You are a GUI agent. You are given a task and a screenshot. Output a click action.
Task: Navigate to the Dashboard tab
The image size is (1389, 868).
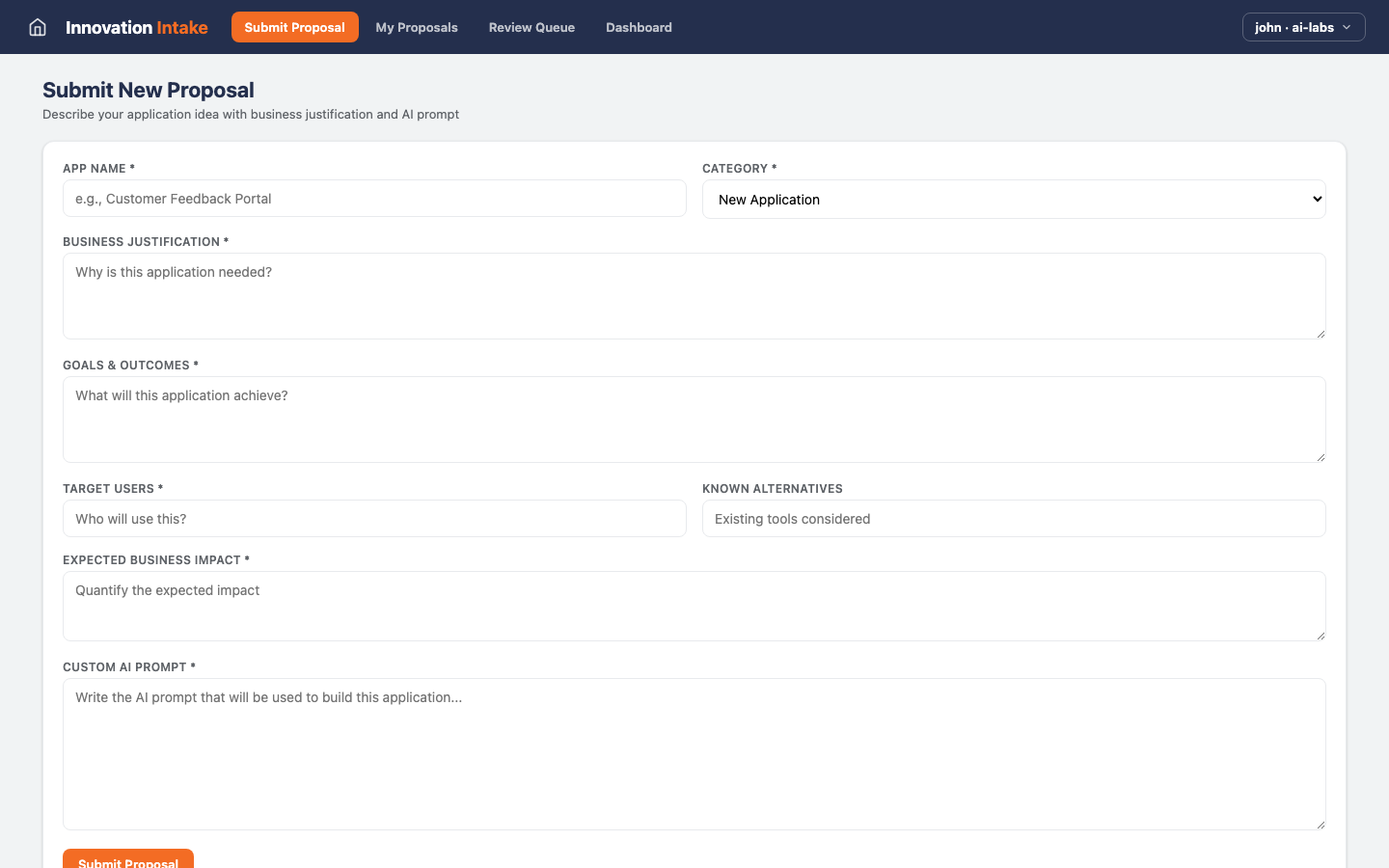pos(639,27)
